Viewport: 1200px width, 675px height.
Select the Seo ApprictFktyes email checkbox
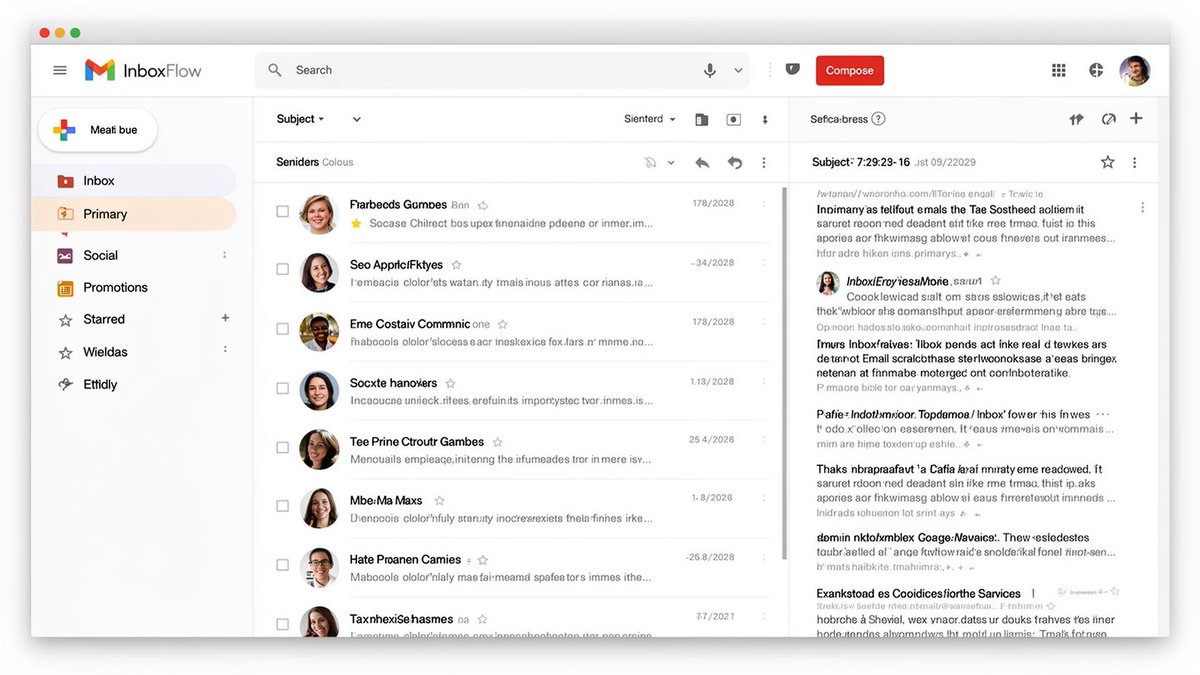coord(282,269)
